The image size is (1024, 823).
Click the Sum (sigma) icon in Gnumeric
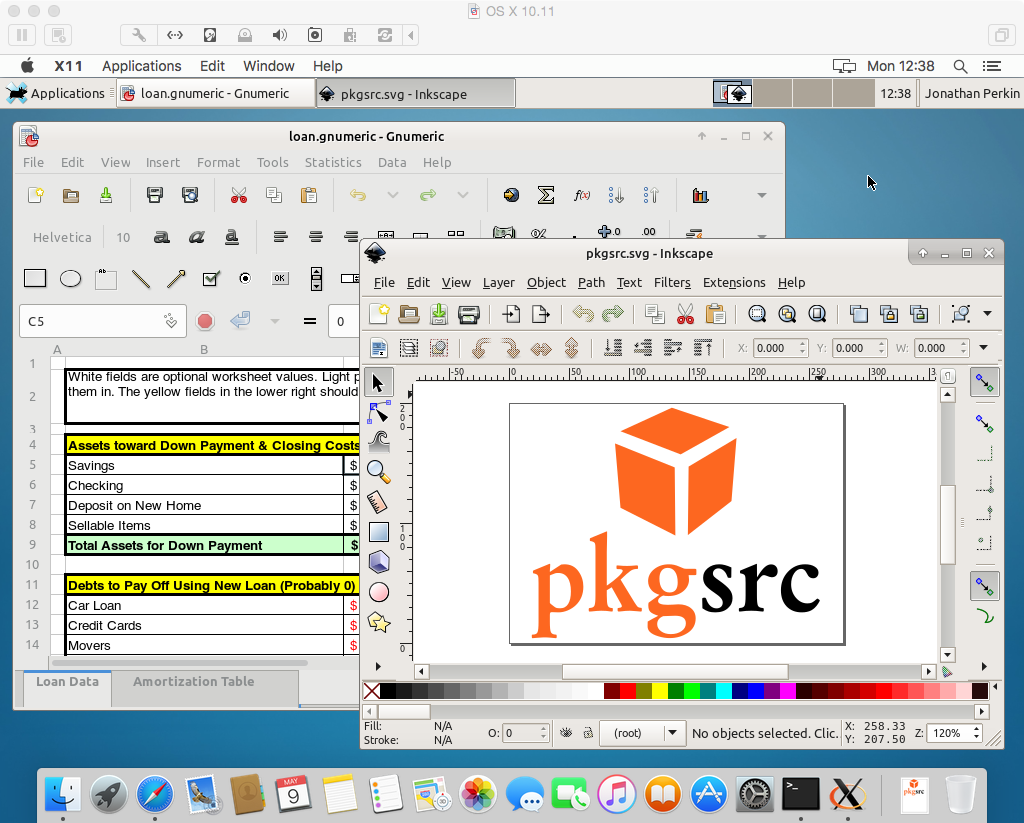click(x=546, y=195)
